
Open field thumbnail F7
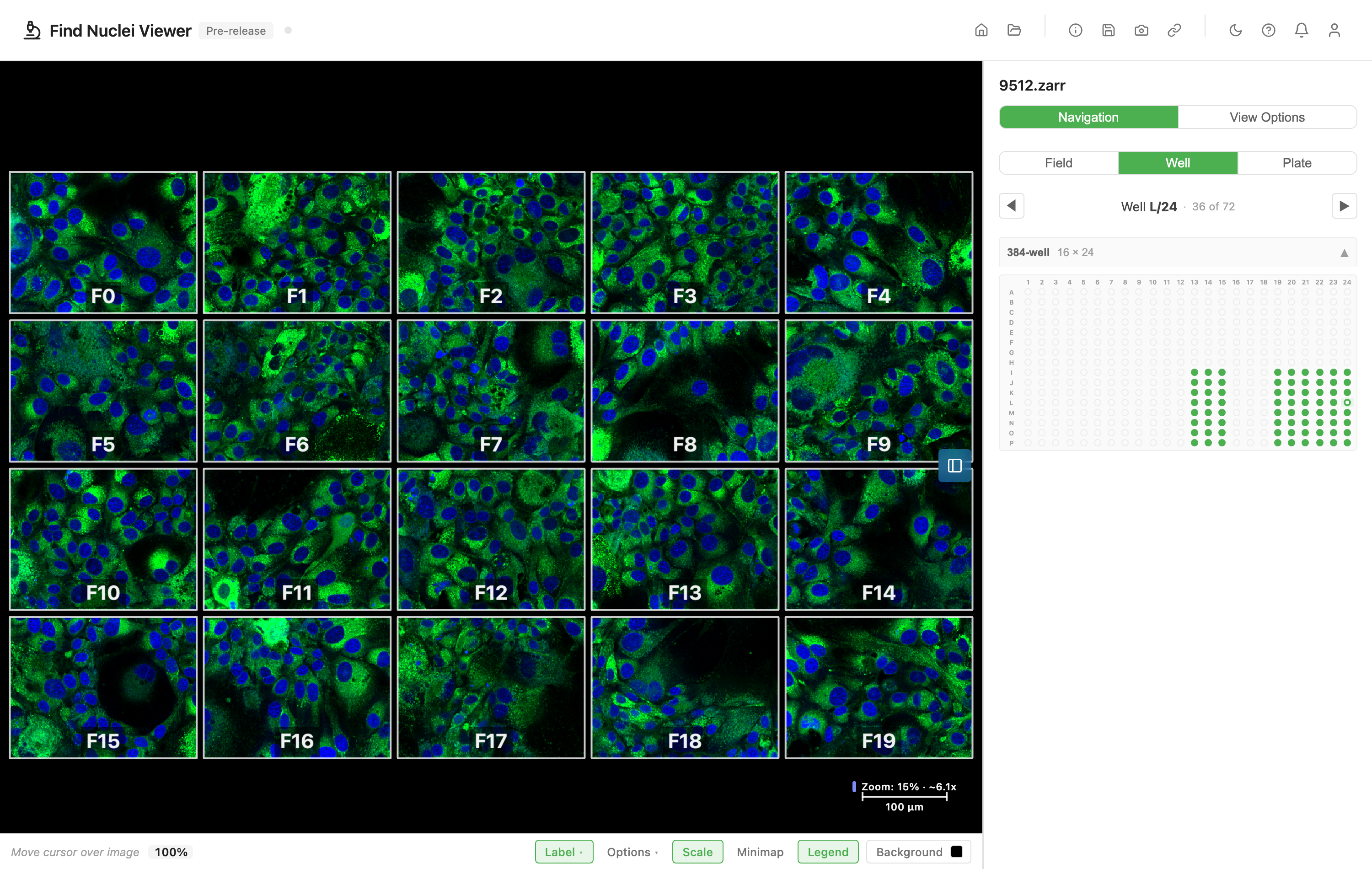[x=491, y=390]
